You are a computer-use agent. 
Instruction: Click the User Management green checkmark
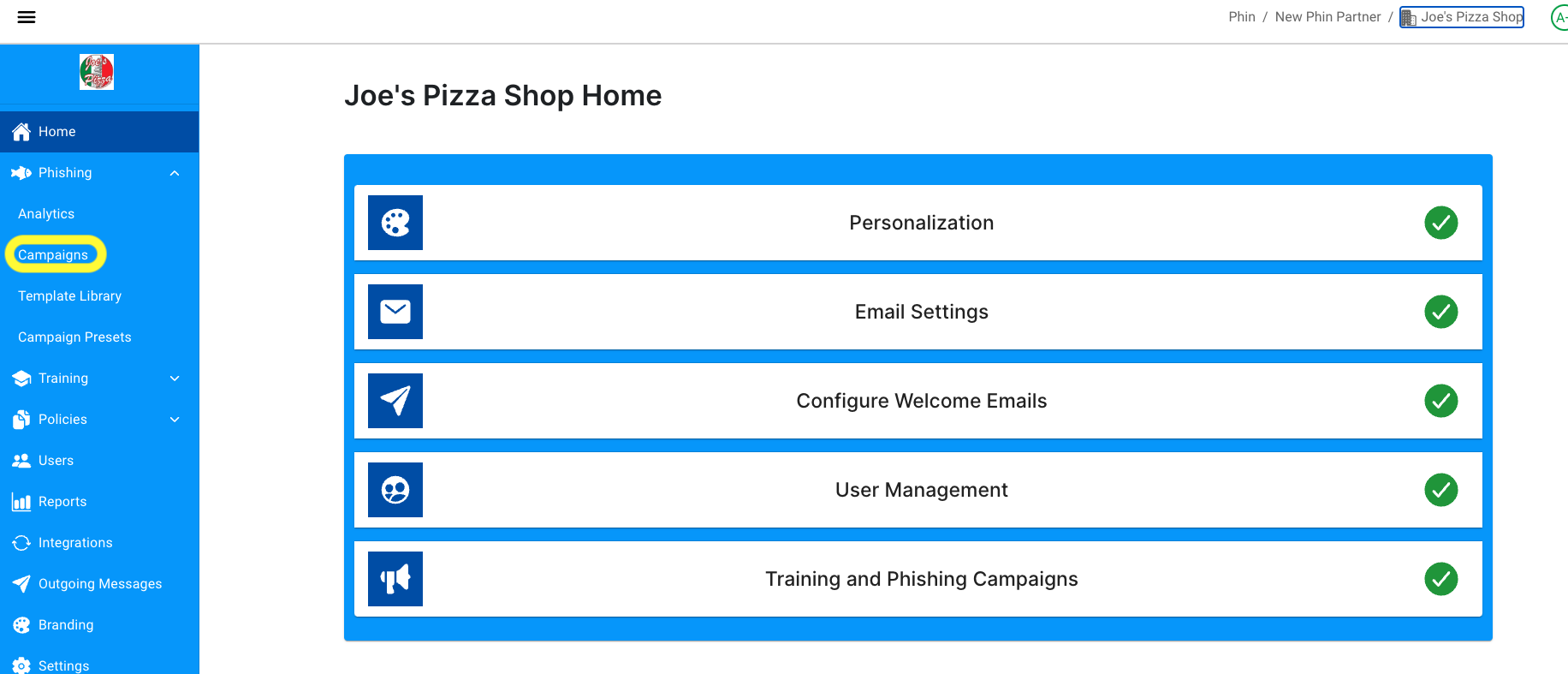tap(1441, 490)
